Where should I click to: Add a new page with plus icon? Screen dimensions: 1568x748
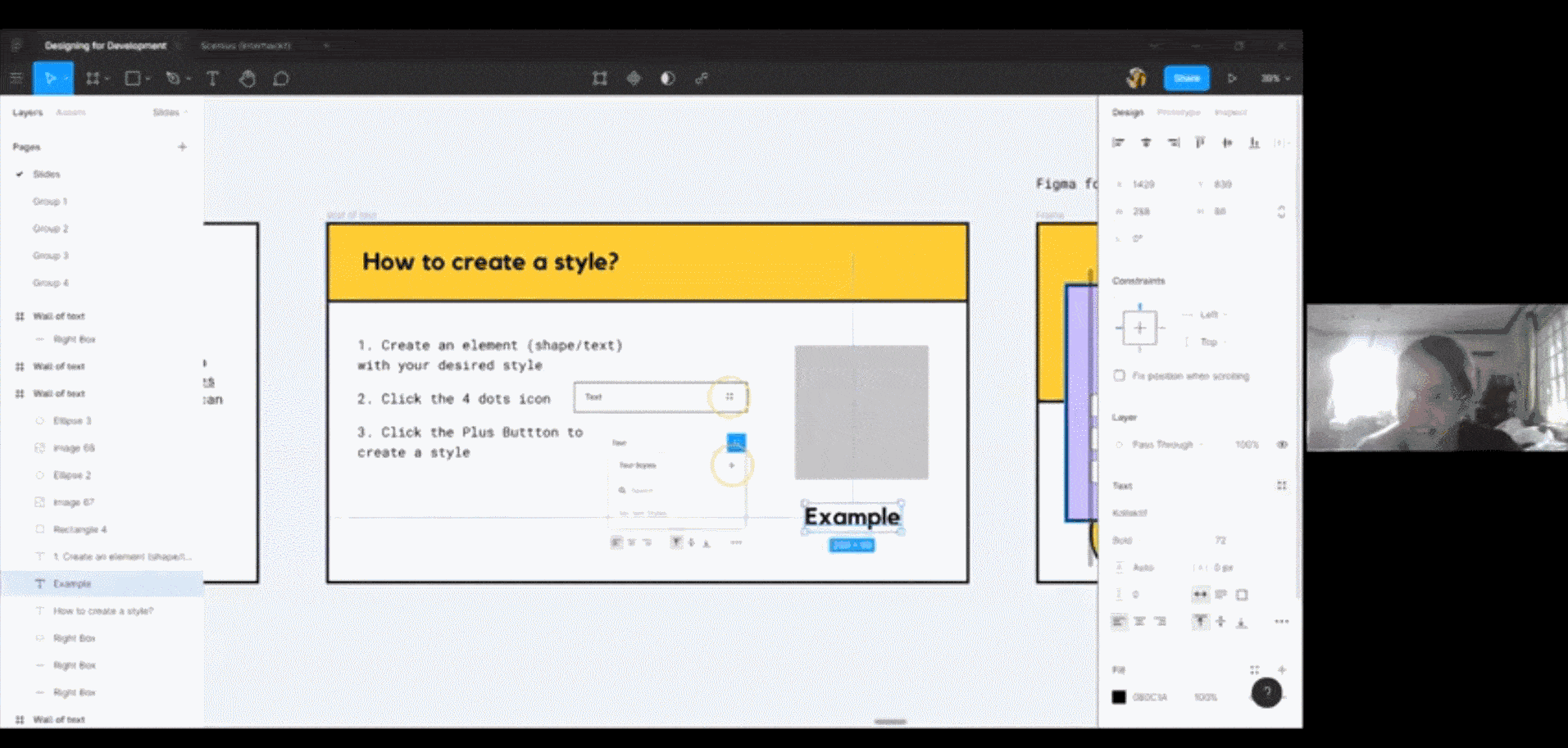[182, 147]
